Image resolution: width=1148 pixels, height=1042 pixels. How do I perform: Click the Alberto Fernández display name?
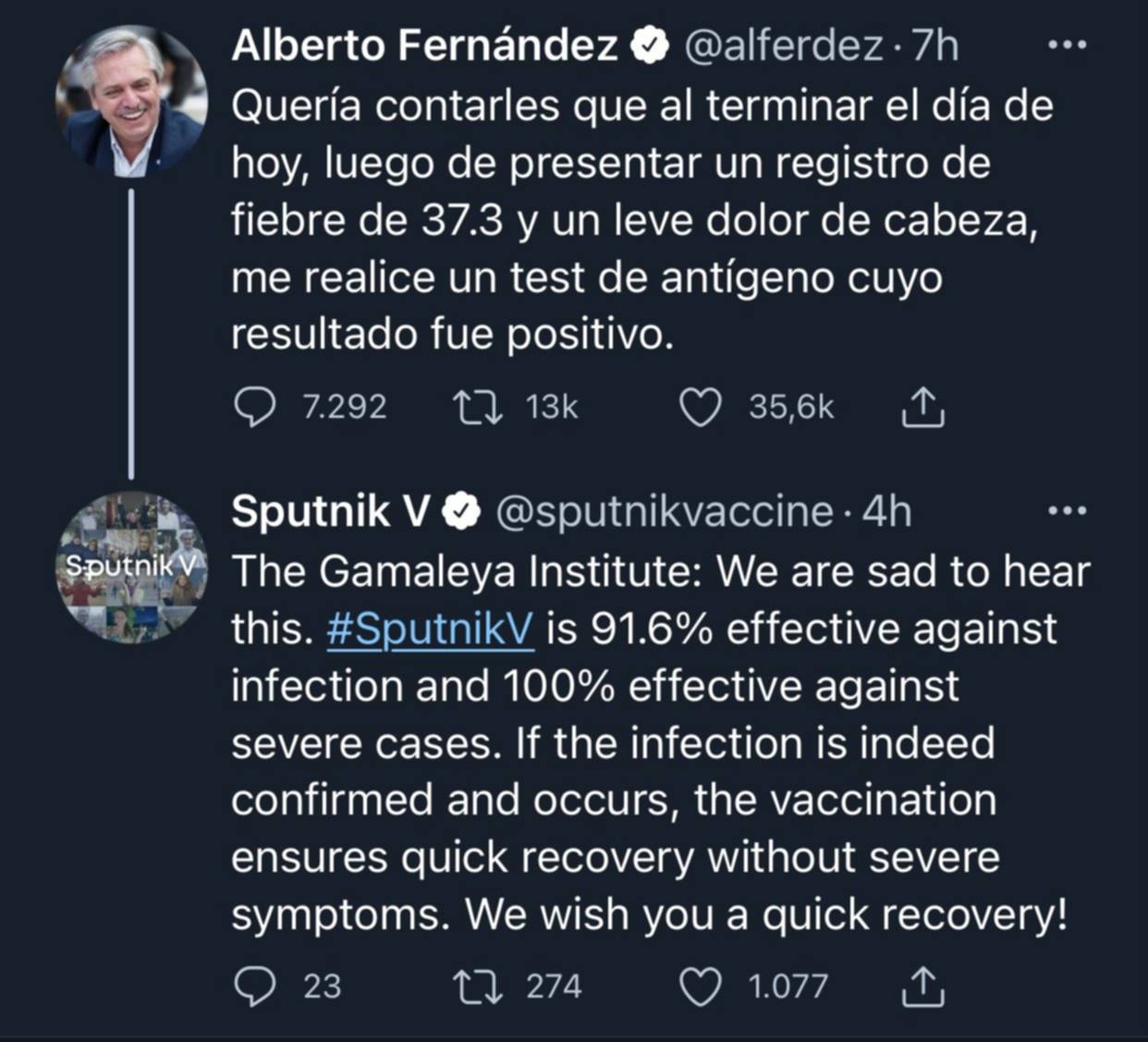pos(424,45)
